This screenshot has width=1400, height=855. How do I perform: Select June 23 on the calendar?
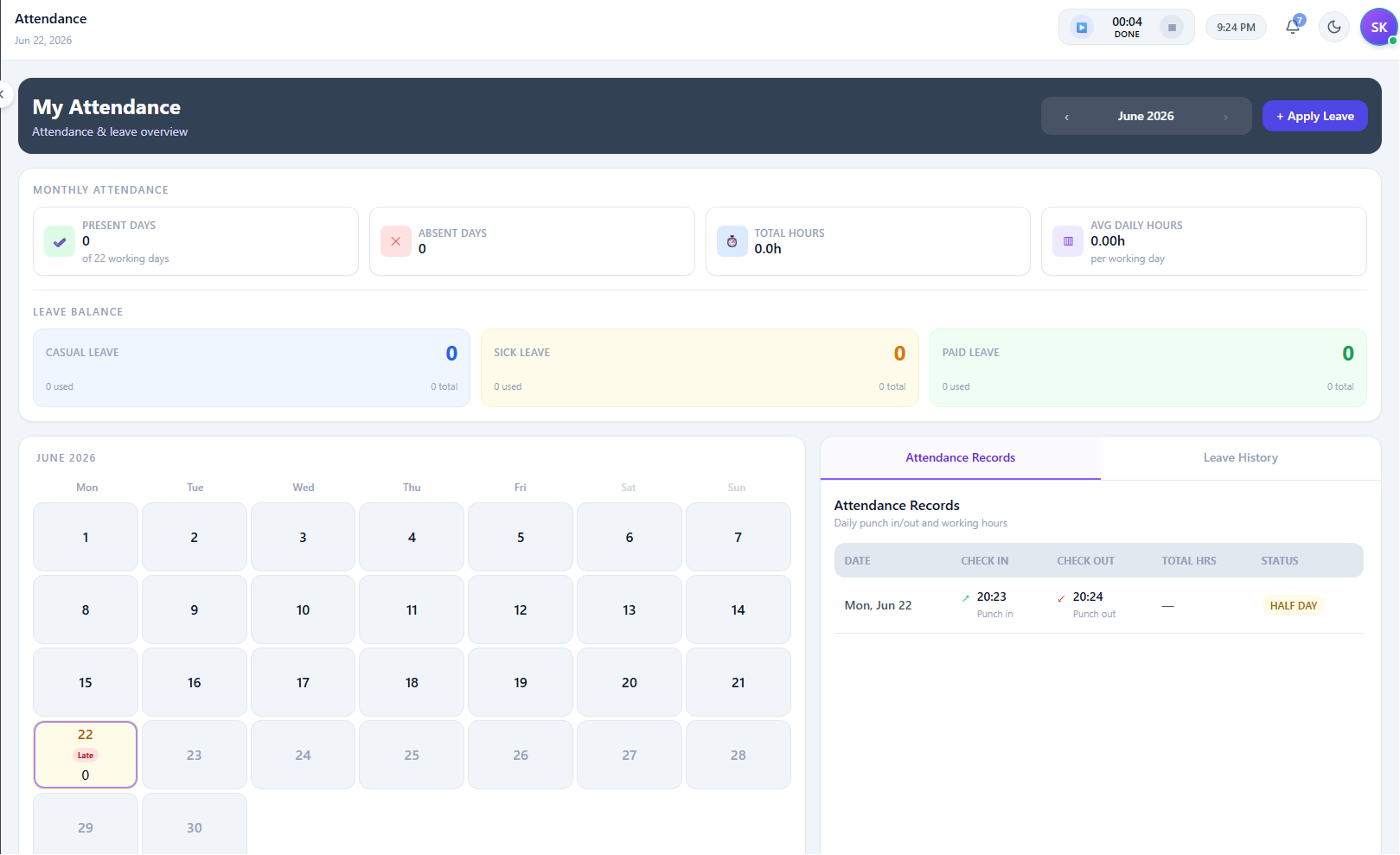[x=195, y=755]
